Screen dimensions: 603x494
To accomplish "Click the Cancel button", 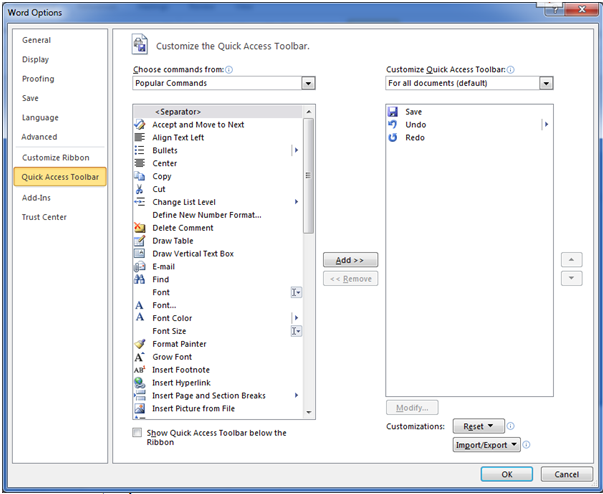I will (566, 474).
